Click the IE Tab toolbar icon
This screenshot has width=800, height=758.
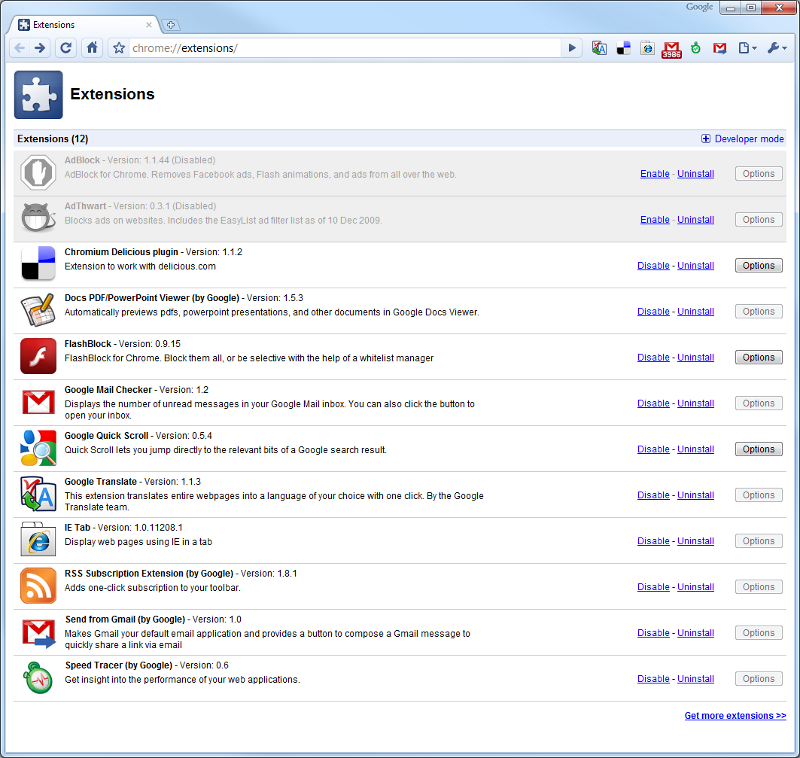click(647, 48)
